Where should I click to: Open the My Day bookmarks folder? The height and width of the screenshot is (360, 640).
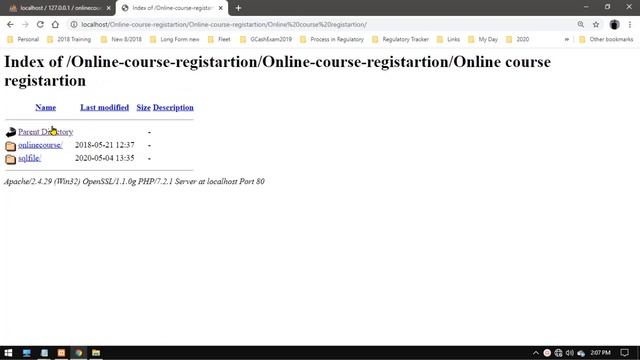pos(483,39)
